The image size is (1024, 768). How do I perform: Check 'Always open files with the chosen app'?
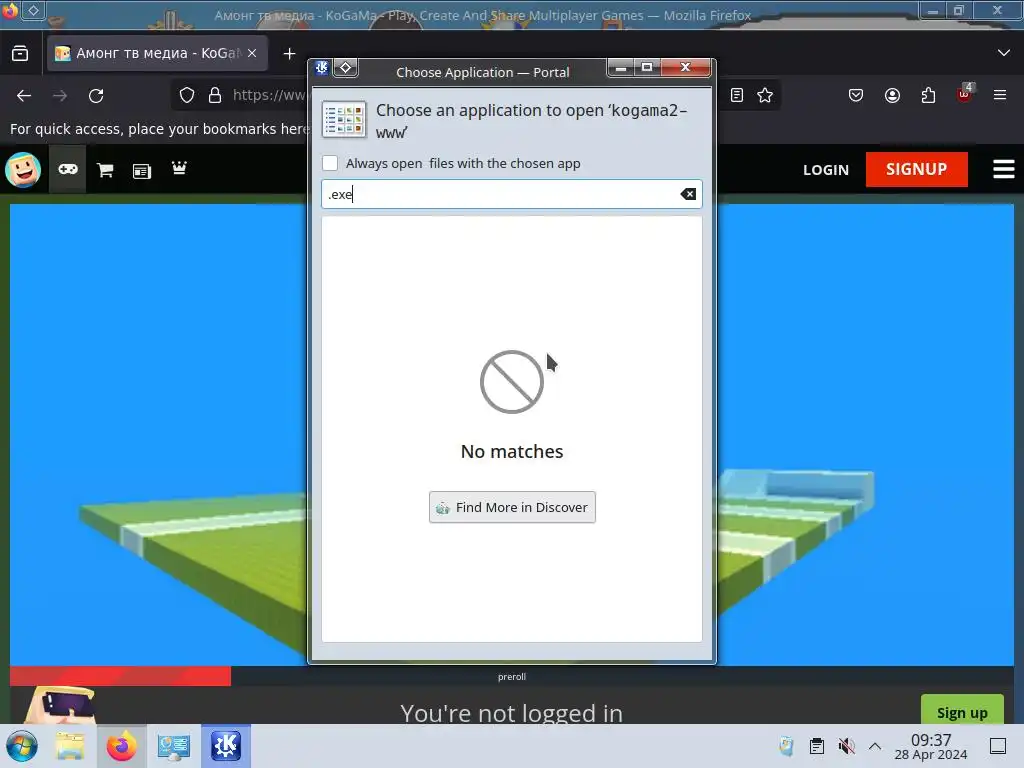coord(330,163)
